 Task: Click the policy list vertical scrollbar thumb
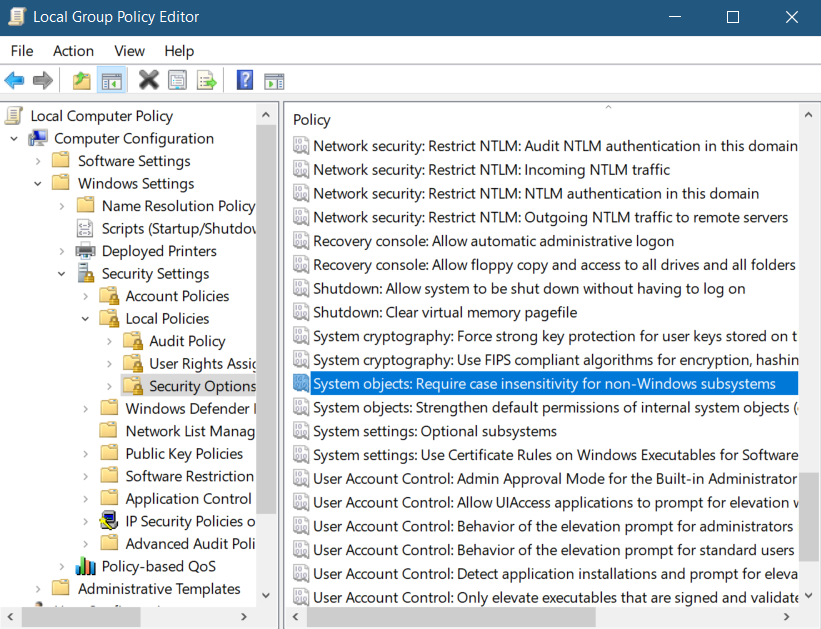(x=808, y=518)
